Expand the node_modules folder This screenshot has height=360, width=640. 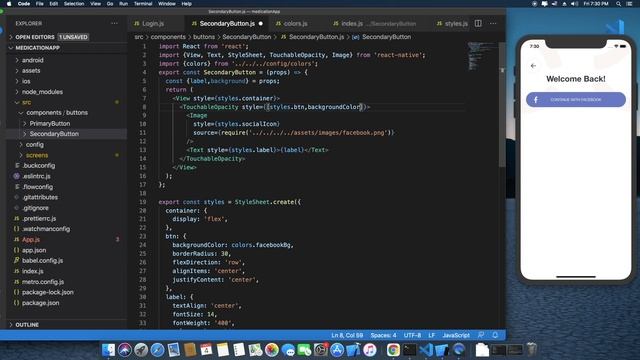[x=42, y=92]
